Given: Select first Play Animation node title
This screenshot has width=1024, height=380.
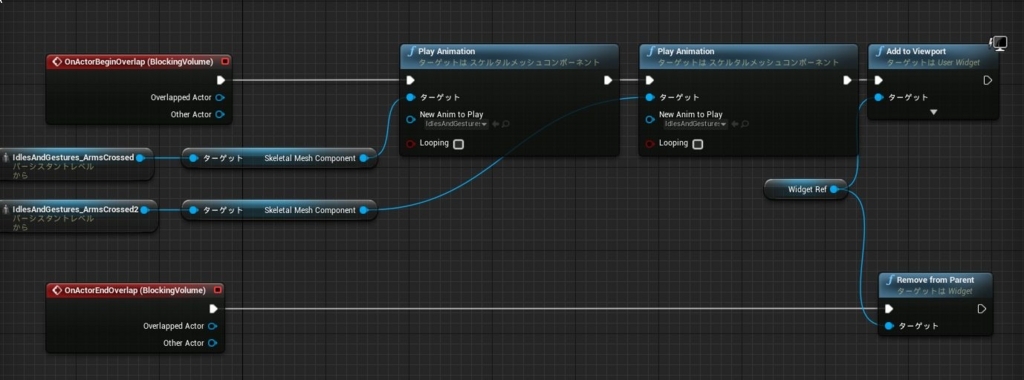Looking at the screenshot, I should 447,51.
